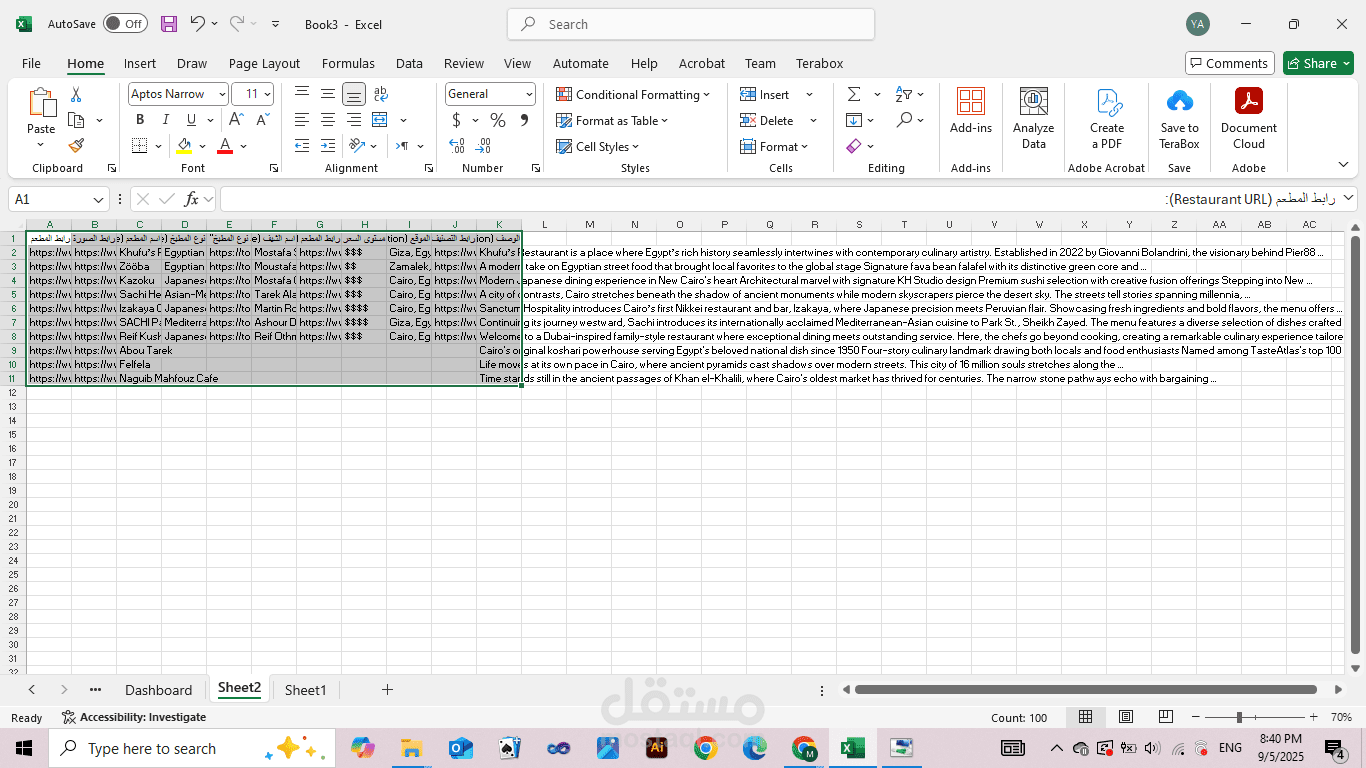Switch to Dashboard sheet tab
1366x768 pixels.
click(x=158, y=690)
